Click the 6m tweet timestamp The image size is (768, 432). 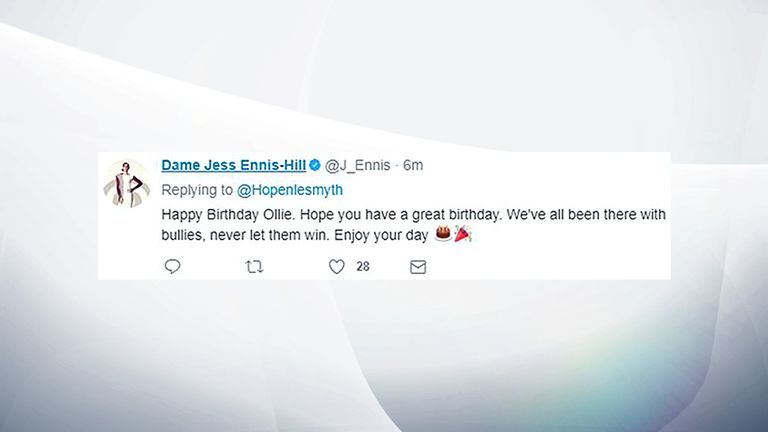point(413,166)
